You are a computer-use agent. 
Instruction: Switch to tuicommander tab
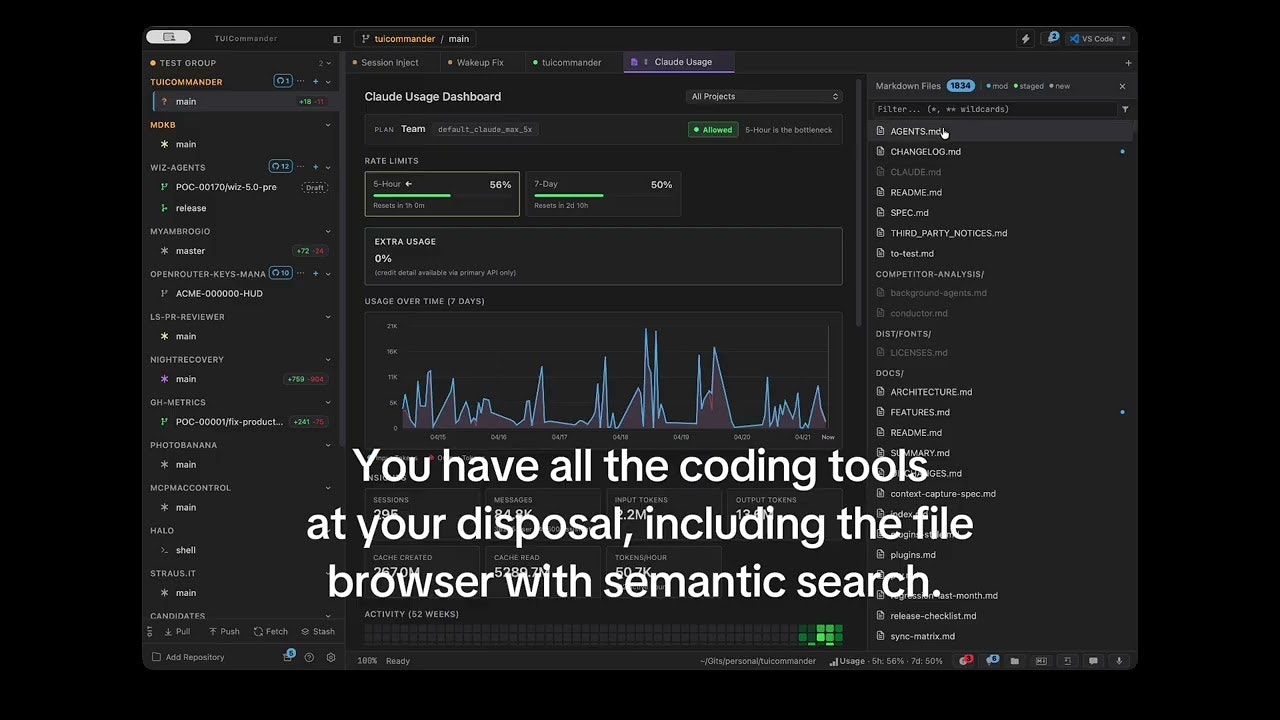[x=572, y=63]
